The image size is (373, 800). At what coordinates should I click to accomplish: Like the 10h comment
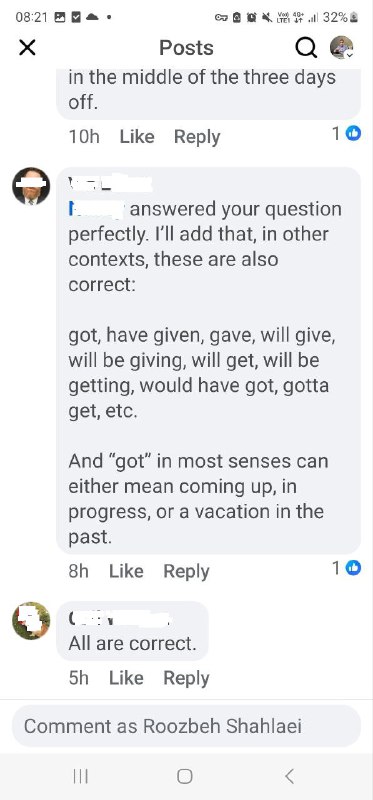tap(137, 137)
